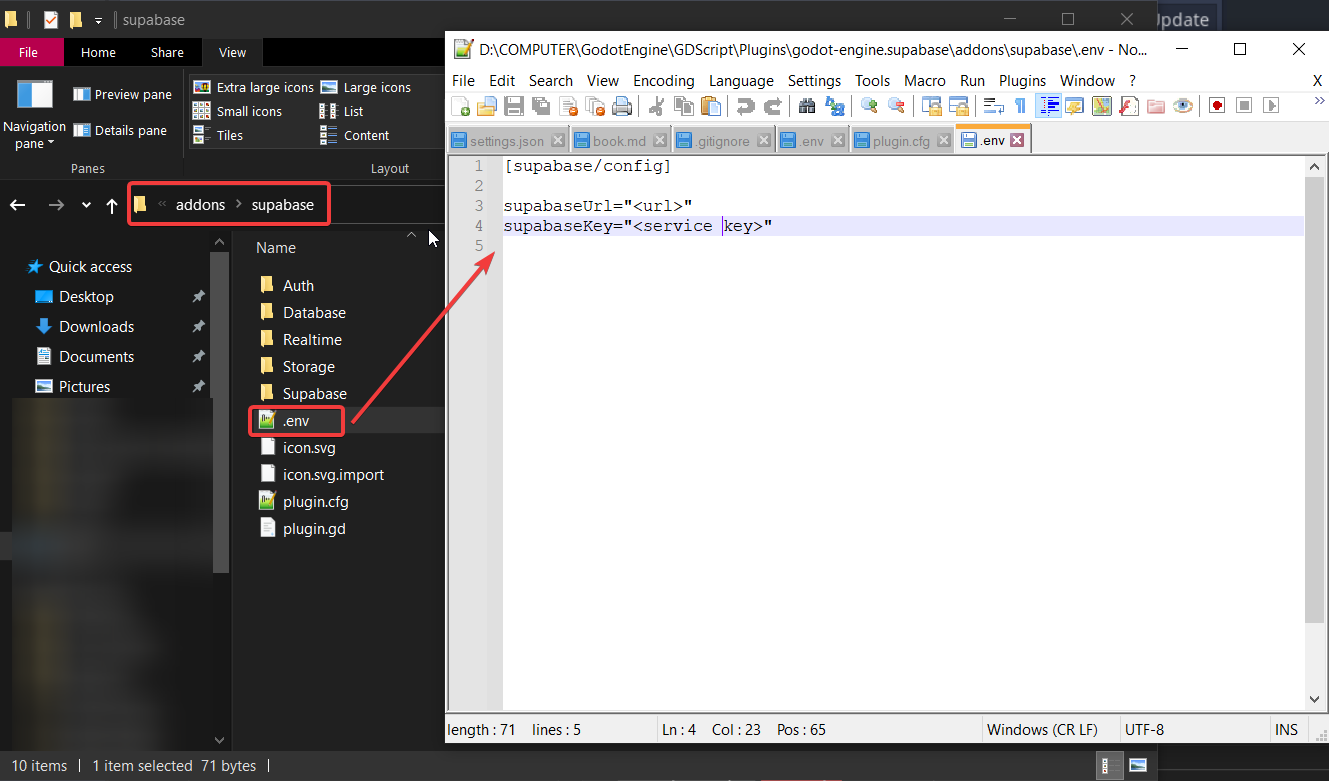The image size is (1329, 781).
Task: Open the Language menu
Action: (741, 81)
